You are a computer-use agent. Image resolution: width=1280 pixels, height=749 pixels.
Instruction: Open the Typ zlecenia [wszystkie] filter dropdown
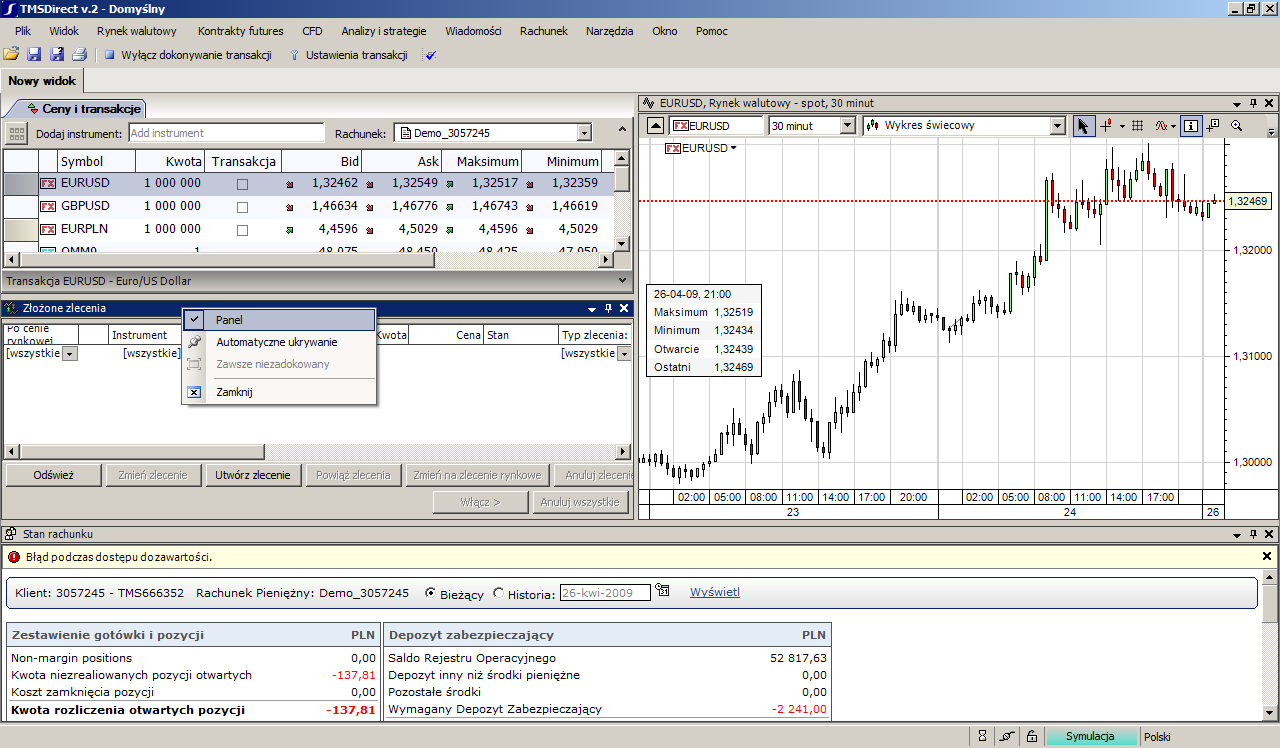(x=624, y=354)
